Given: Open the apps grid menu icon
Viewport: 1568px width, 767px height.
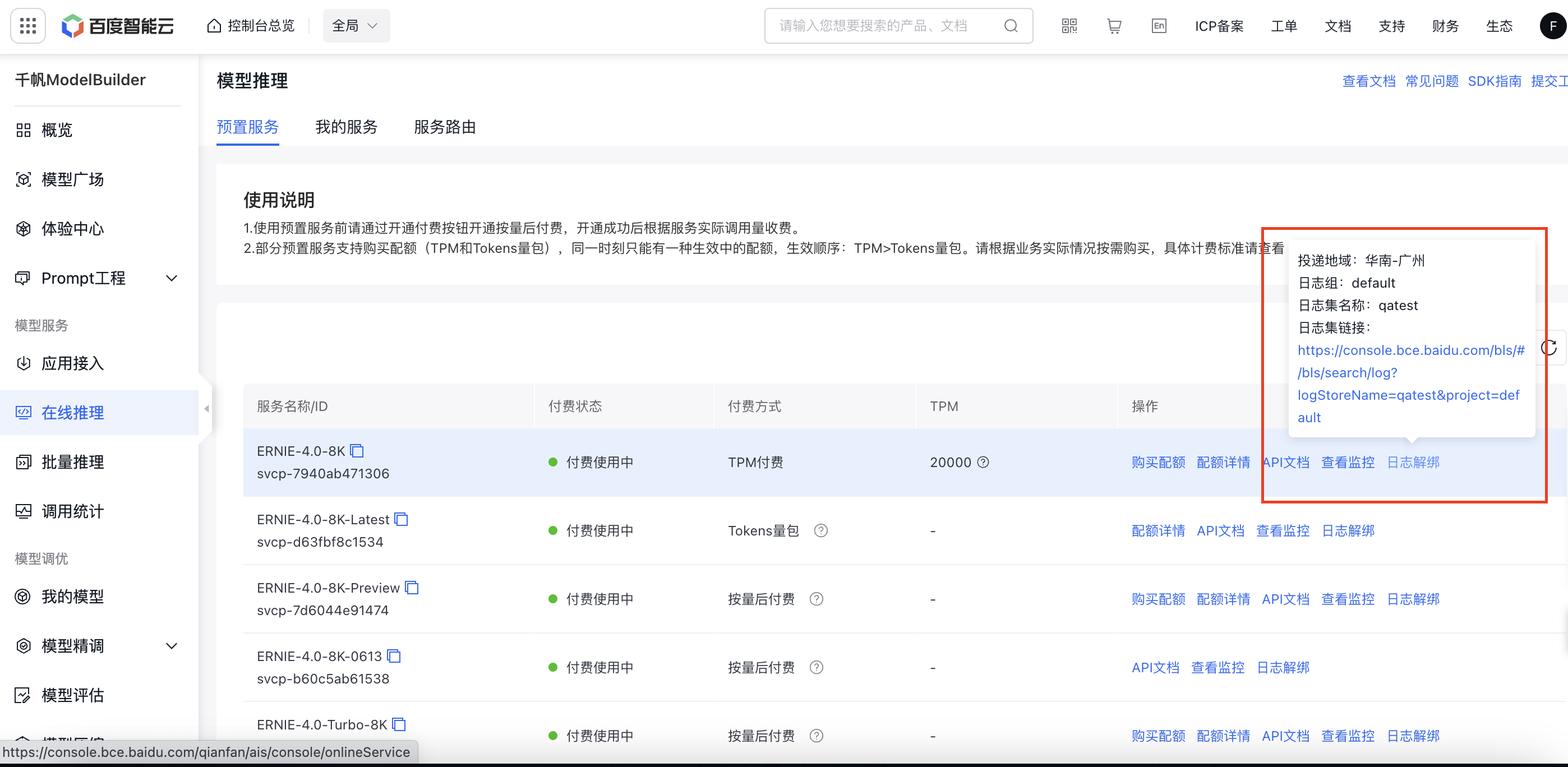Looking at the screenshot, I should pyautogui.click(x=28, y=26).
